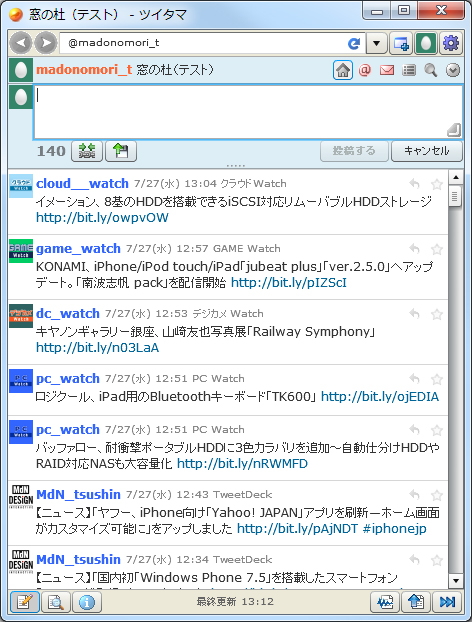Image resolution: width=472 pixels, height=622 pixels.
Task: Reply to the game_watch tweet
Action: [x=414, y=249]
